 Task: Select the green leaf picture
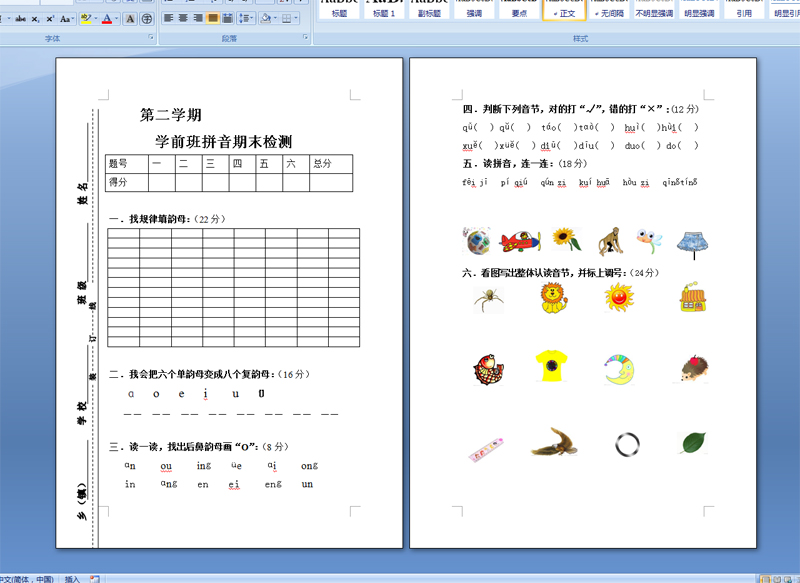(x=693, y=443)
